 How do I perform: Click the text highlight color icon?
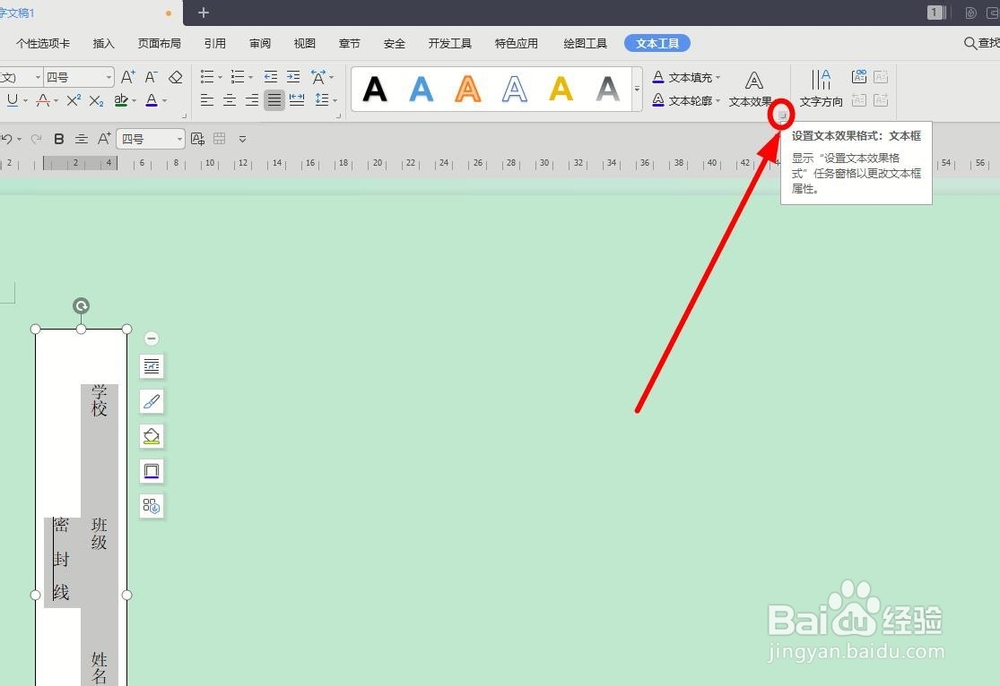coord(121,100)
